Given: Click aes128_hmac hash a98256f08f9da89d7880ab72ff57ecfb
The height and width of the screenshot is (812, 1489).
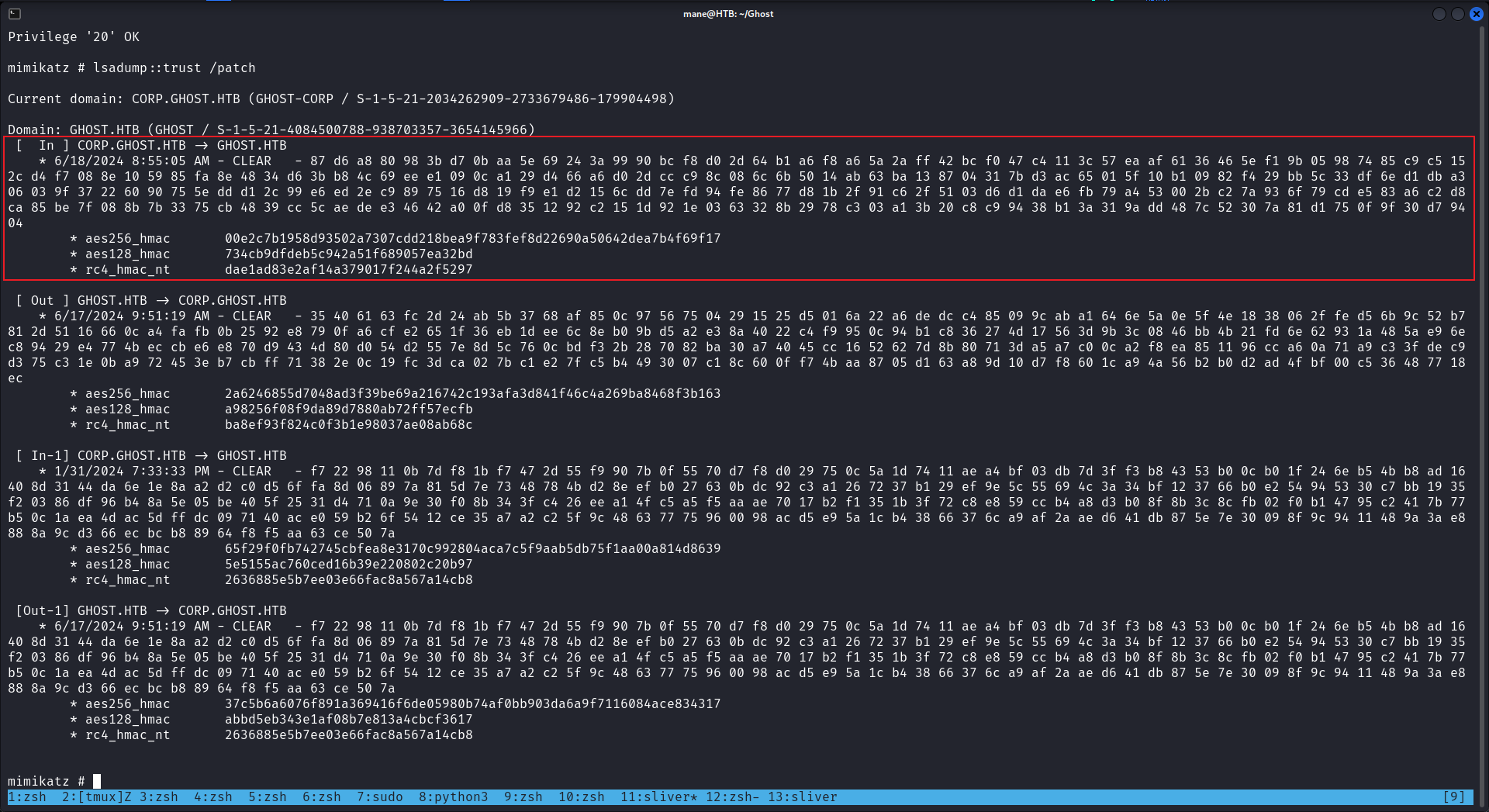Looking at the screenshot, I should coord(349,409).
